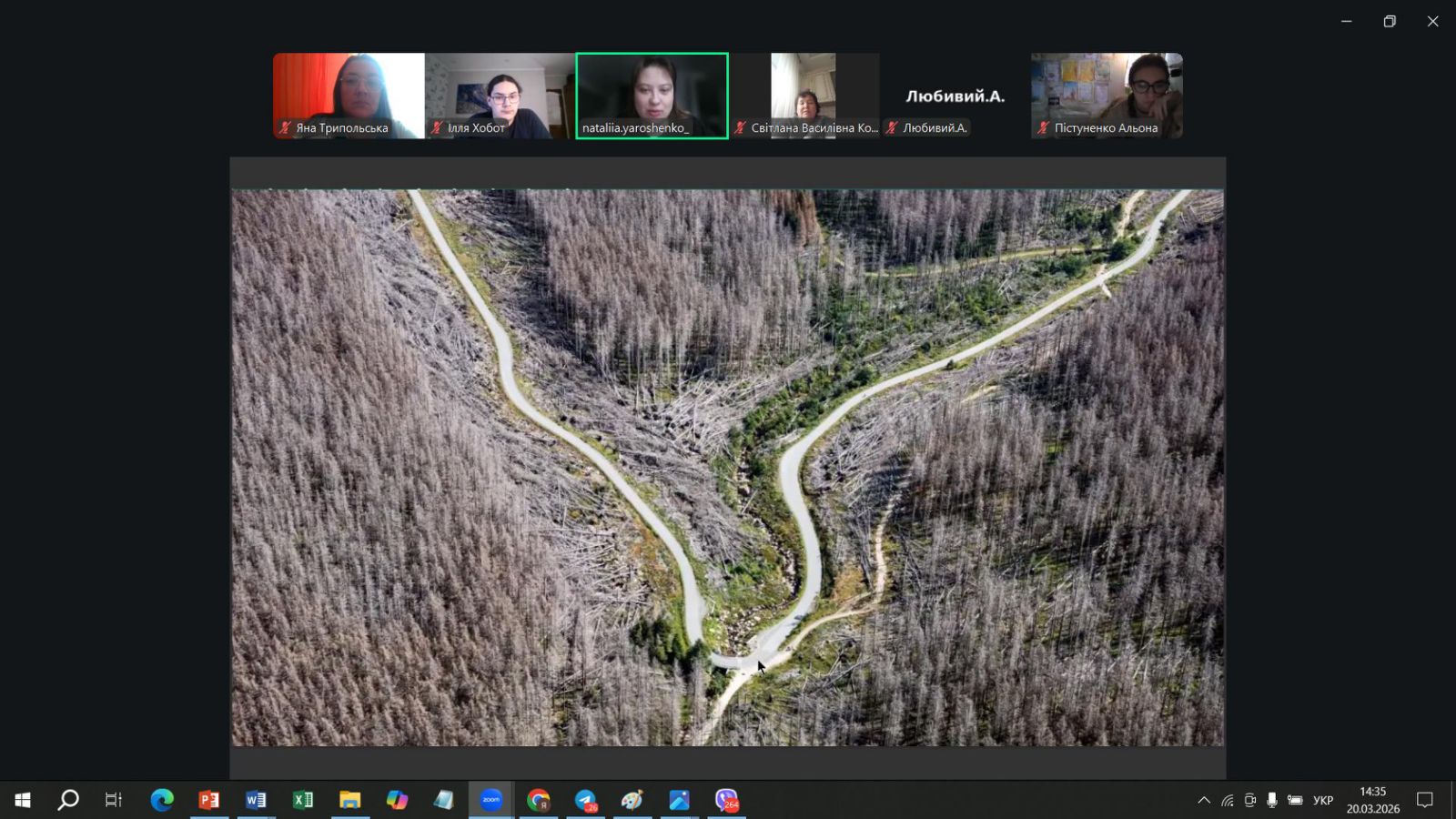Click the Zoom taskbar icon
This screenshot has height=819, width=1456.
(491, 800)
